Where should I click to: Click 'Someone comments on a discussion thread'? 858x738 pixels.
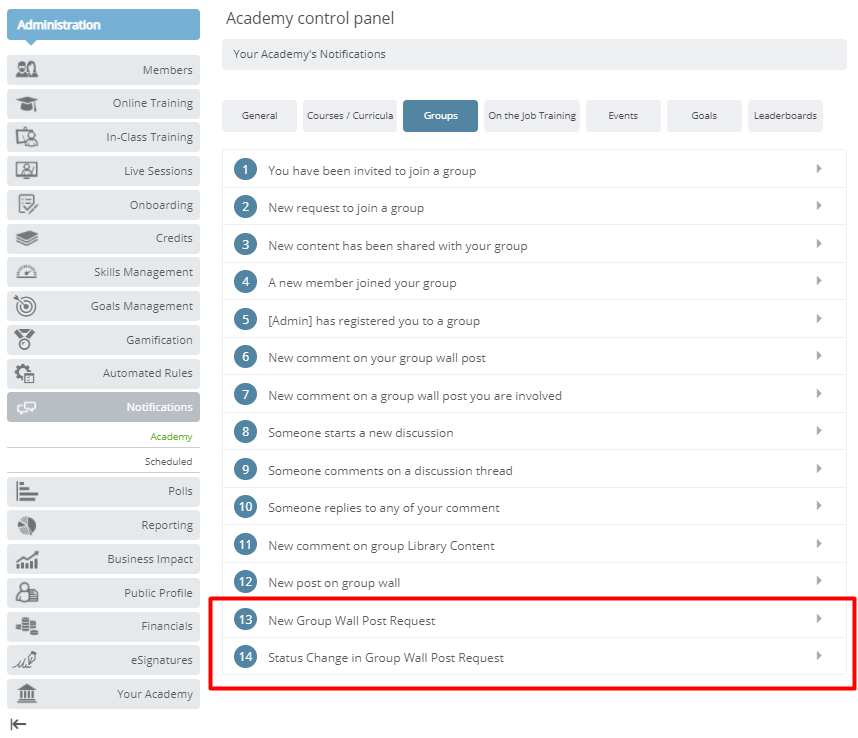pos(390,470)
